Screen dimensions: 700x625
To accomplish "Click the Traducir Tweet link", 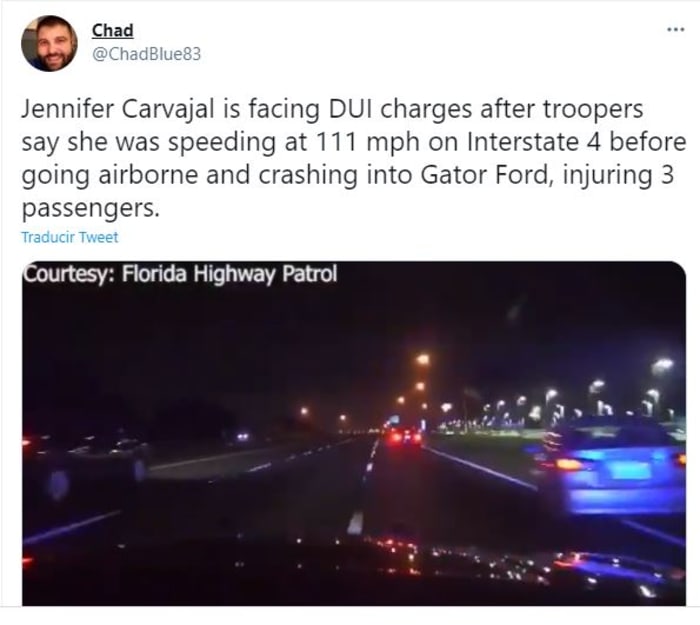I will [70, 237].
